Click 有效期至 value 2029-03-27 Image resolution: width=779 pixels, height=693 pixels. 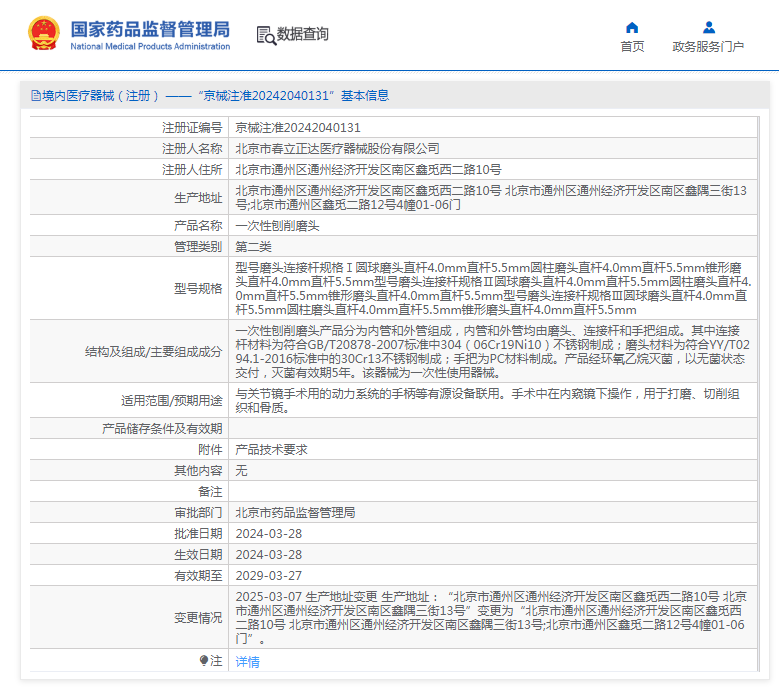(x=269, y=575)
